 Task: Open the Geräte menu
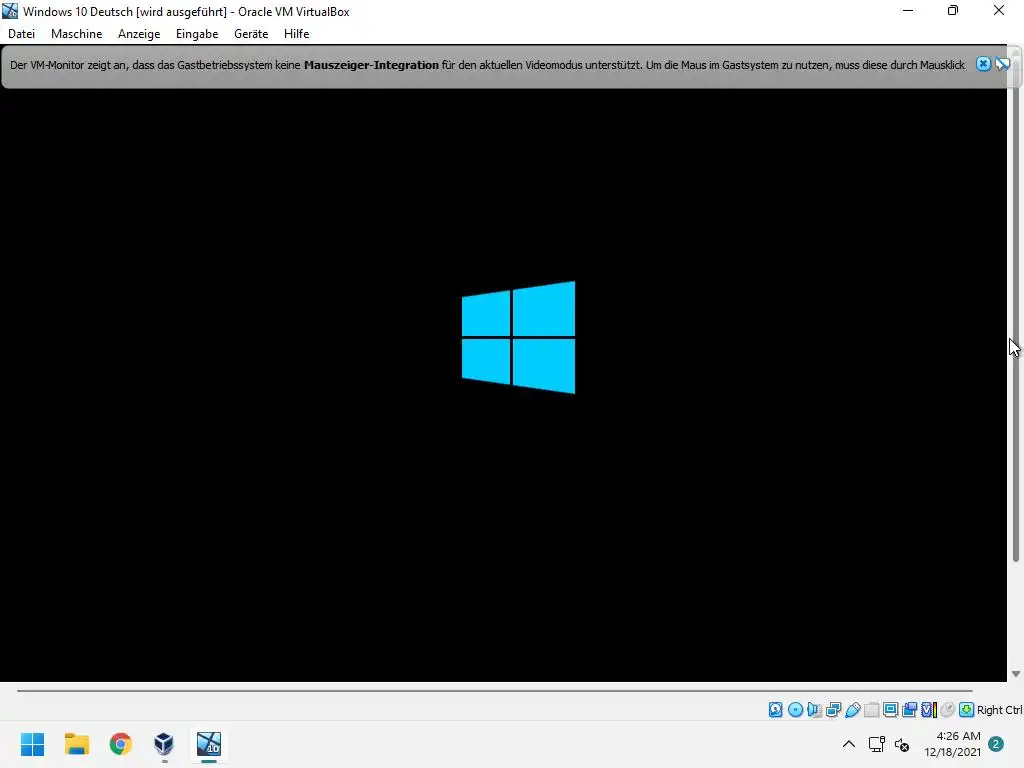(x=251, y=34)
